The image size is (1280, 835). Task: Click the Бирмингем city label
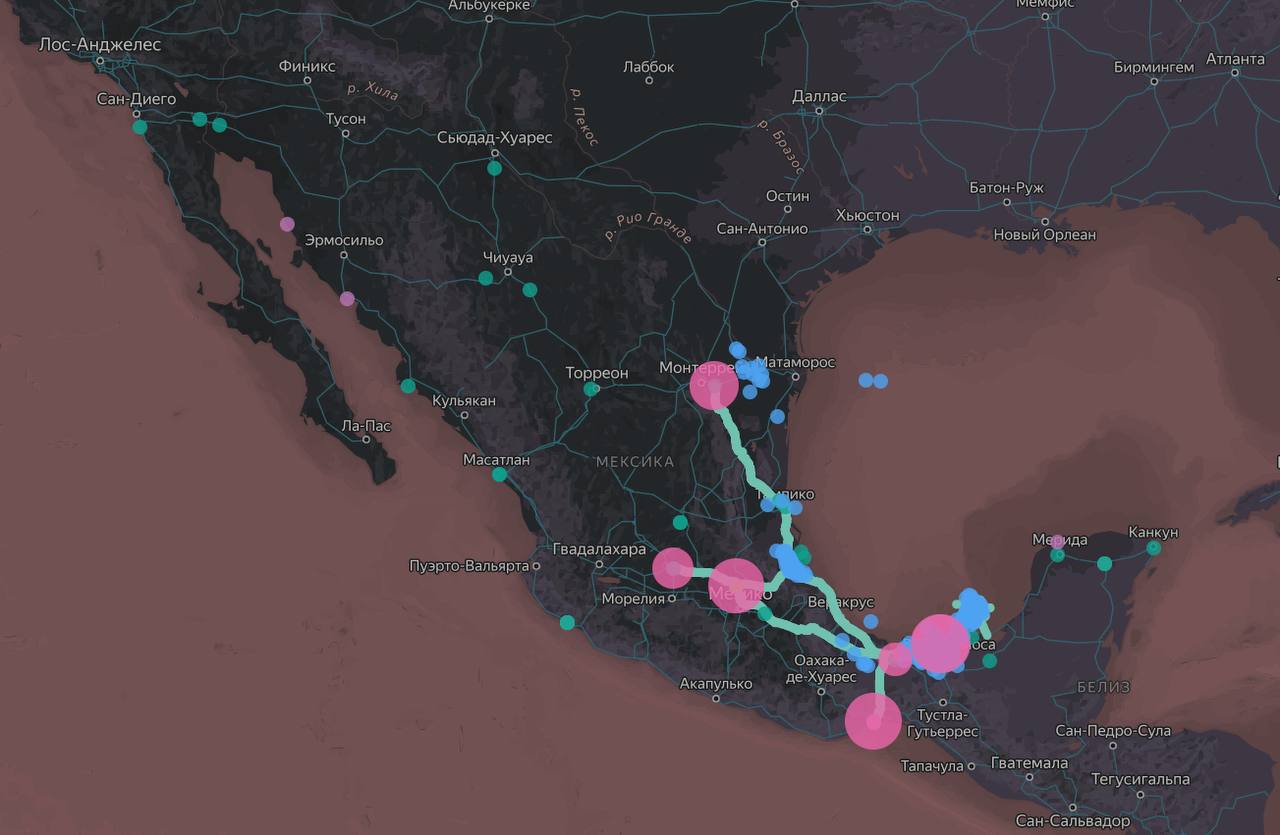pyautogui.click(x=1153, y=68)
